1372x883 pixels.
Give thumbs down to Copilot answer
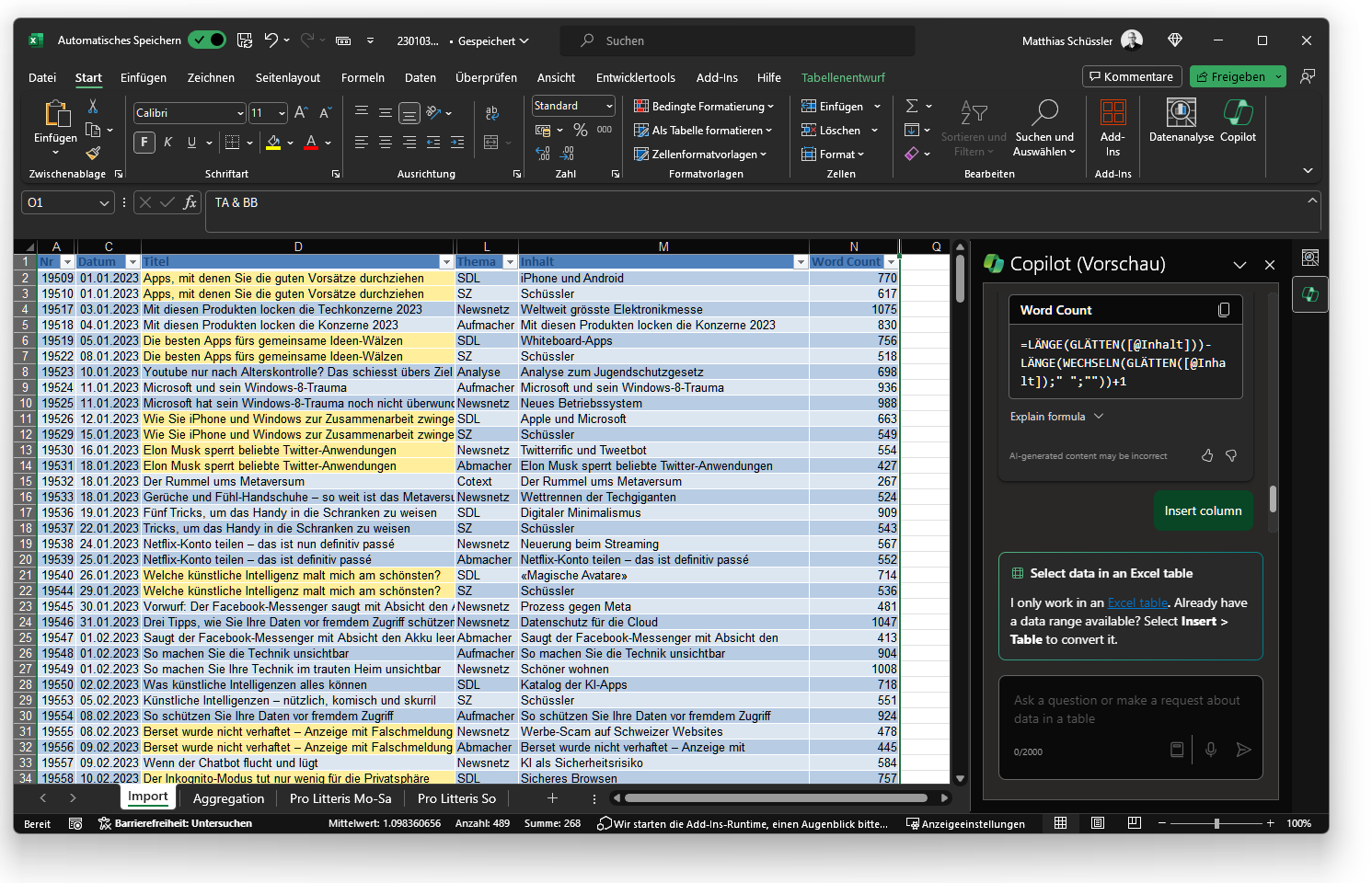[1231, 455]
